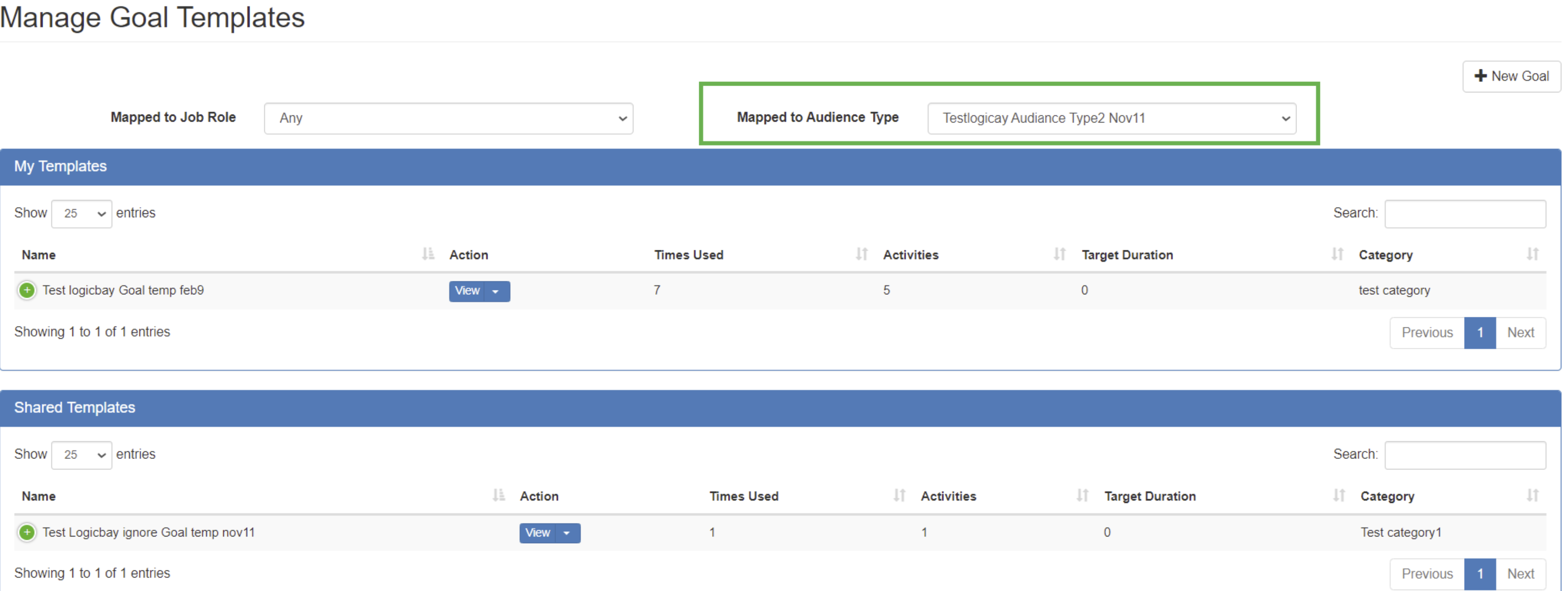Click the New Goal button

point(1512,77)
